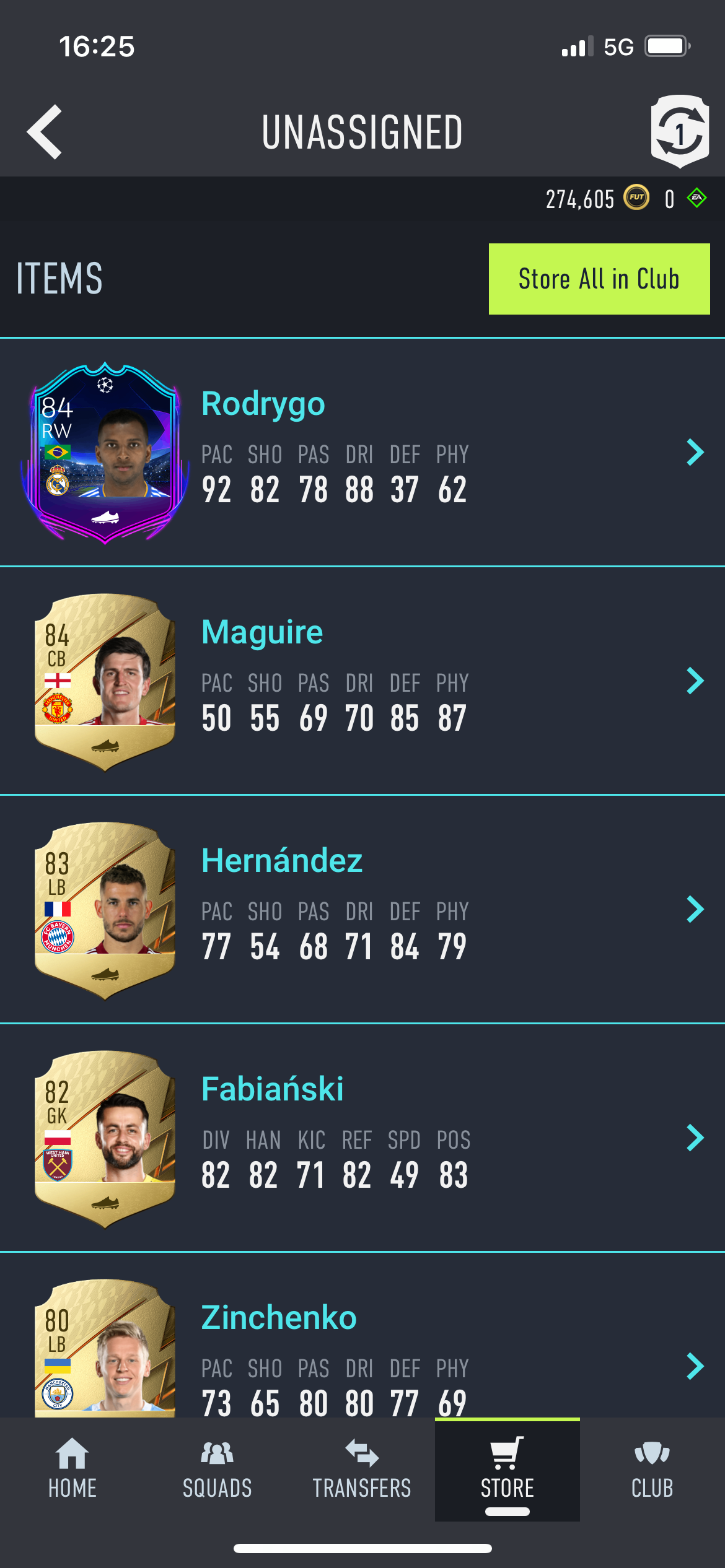Tap the back arrow icon
Screen dimensions: 725x1568
(45, 132)
